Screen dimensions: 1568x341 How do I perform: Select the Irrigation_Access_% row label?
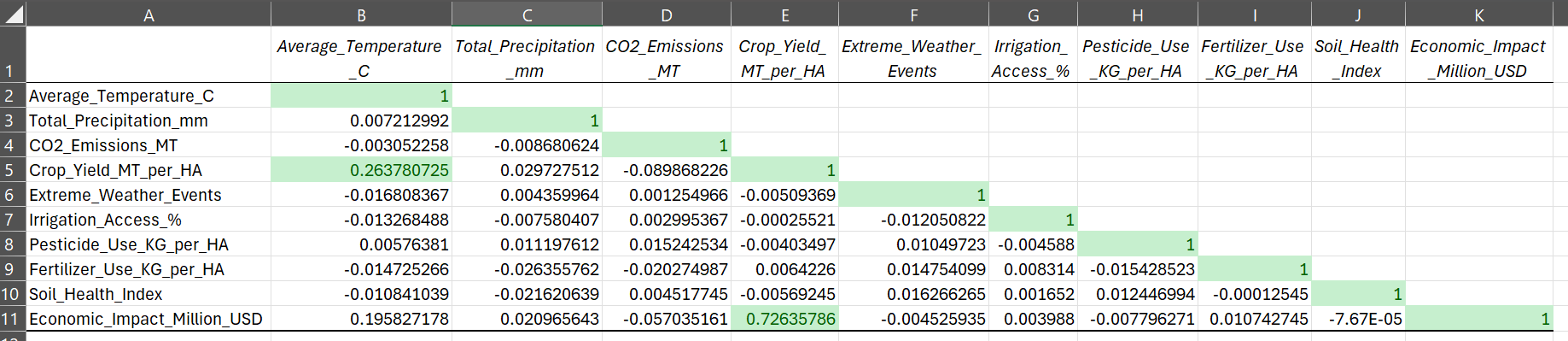(149, 220)
